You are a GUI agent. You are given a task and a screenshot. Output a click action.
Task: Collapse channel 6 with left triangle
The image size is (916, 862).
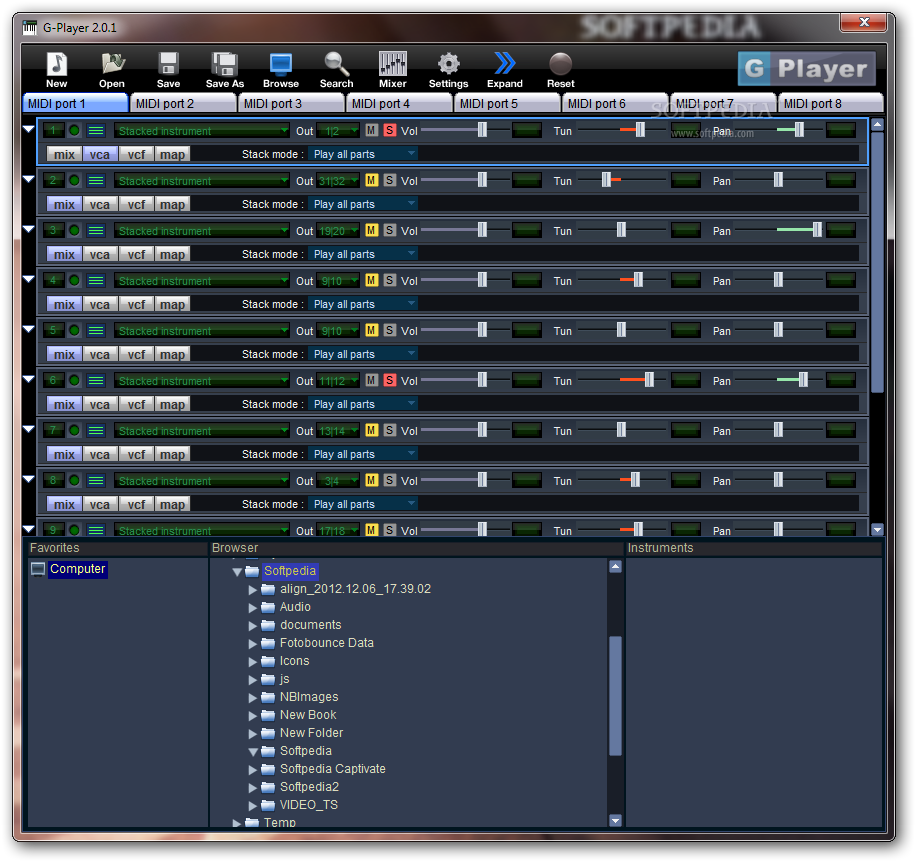point(29,379)
